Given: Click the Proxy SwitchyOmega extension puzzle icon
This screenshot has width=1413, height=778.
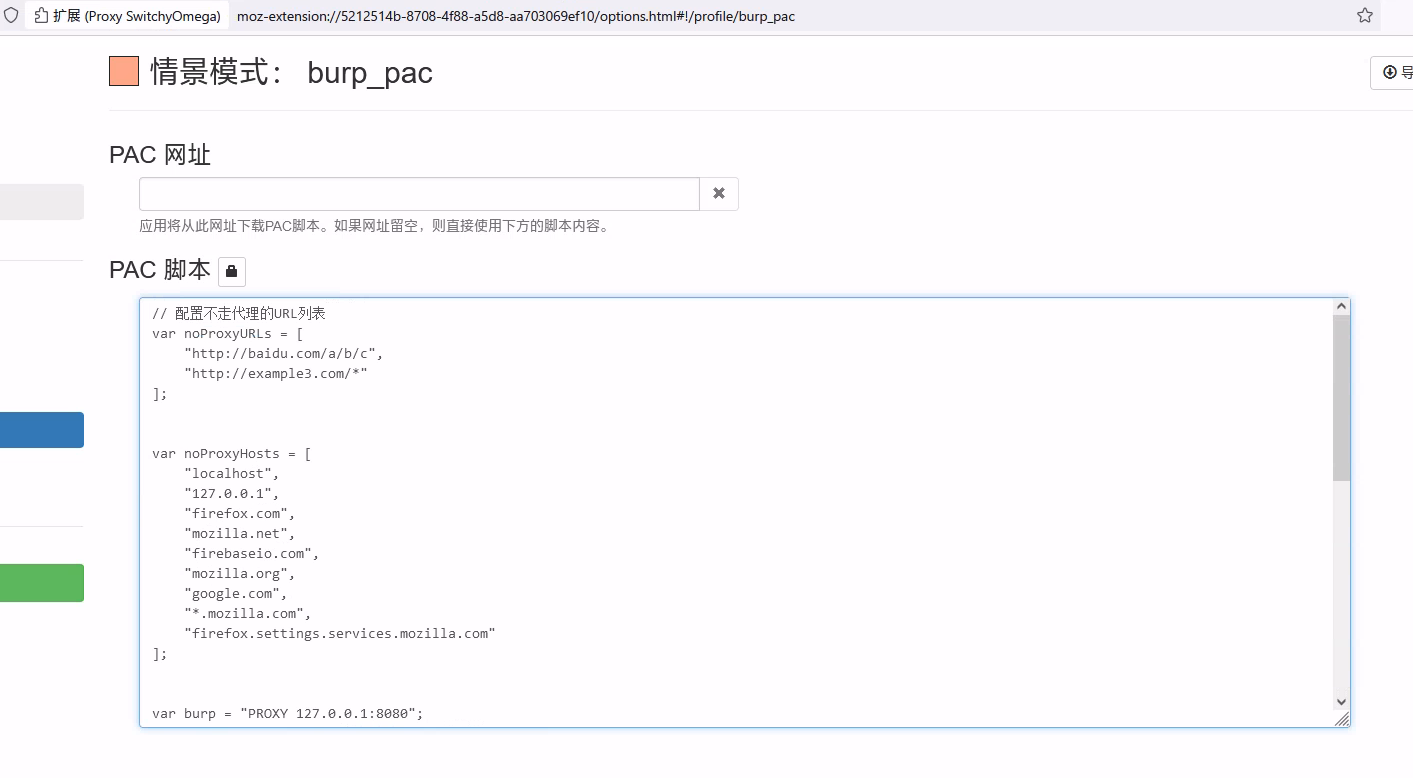Looking at the screenshot, I should point(42,16).
